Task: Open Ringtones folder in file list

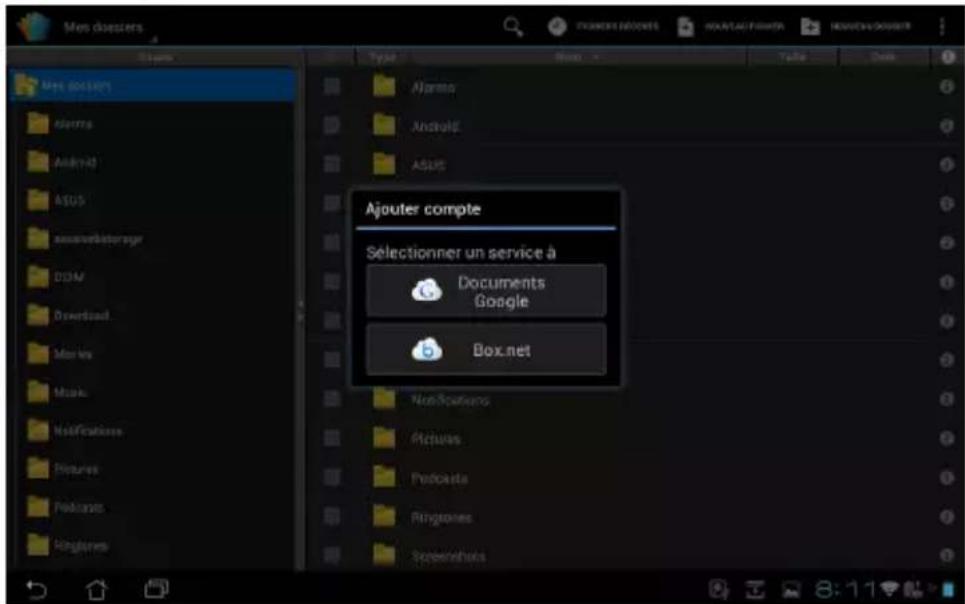Action: click(x=422, y=517)
